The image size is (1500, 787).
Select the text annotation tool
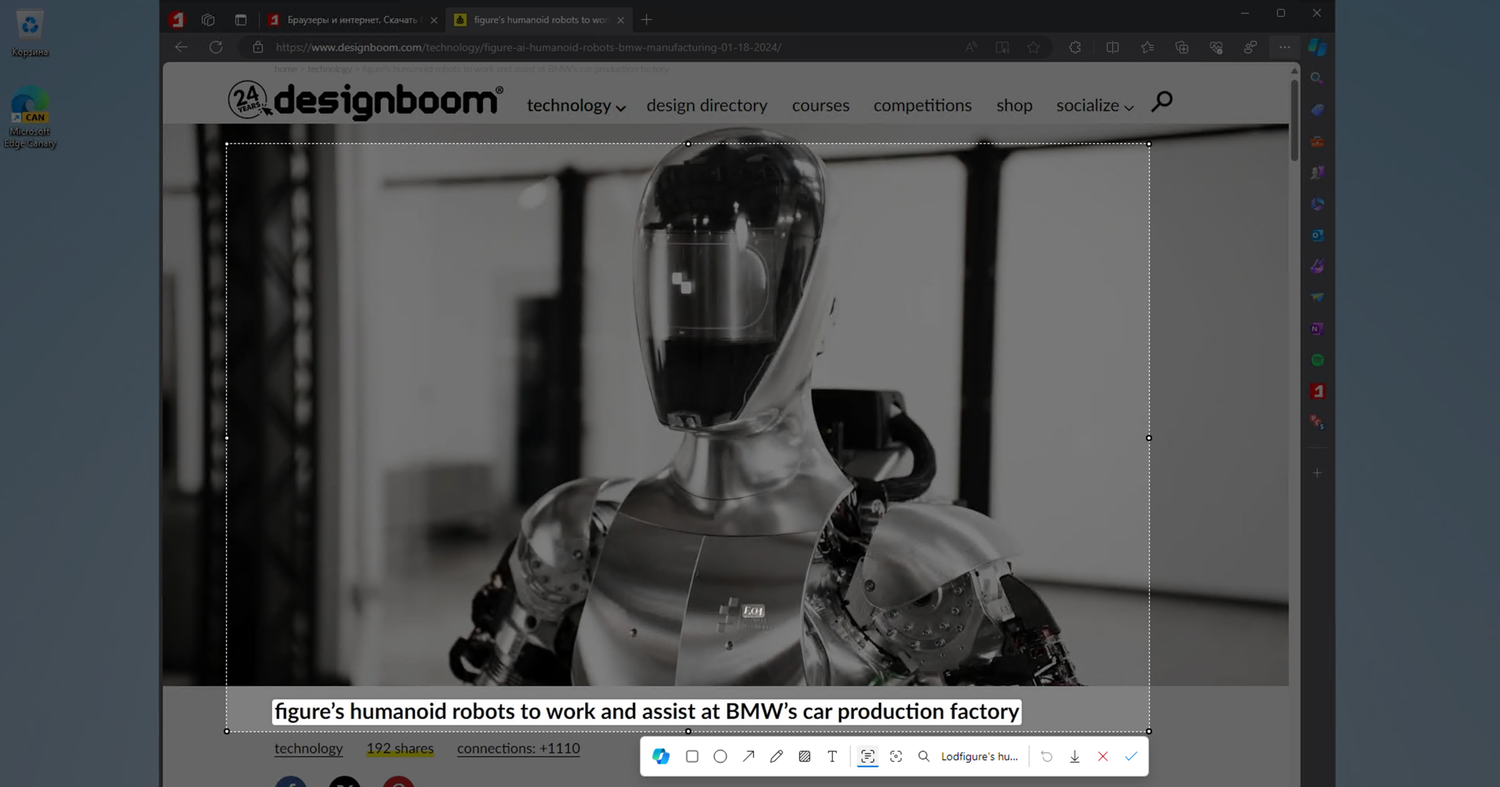click(x=832, y=757)
